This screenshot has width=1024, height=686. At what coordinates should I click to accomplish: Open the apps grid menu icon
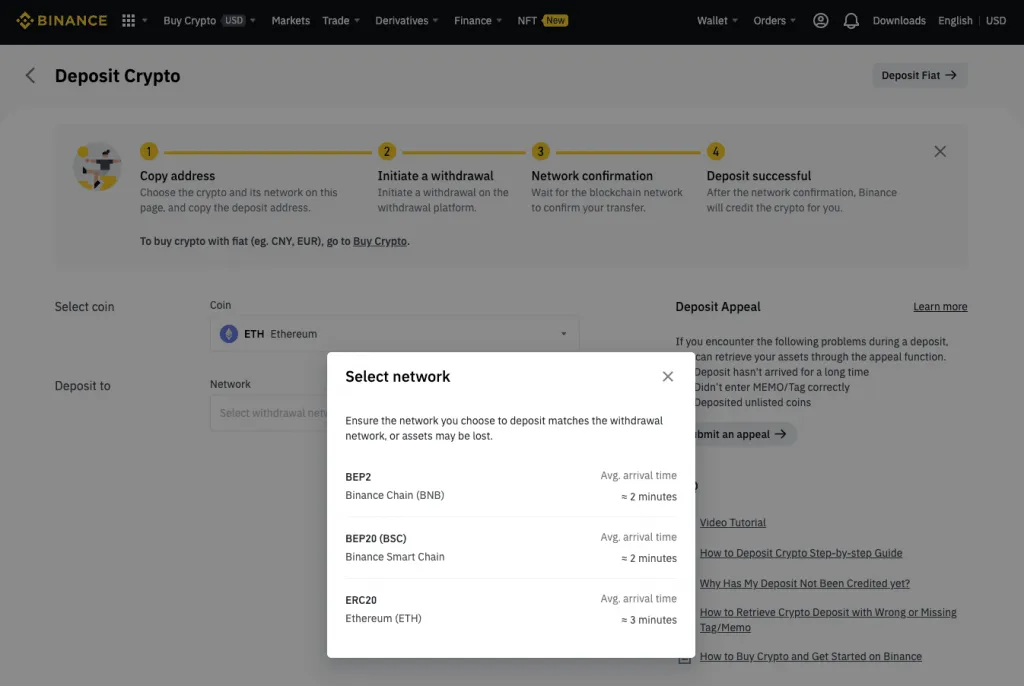pos(128,20)
